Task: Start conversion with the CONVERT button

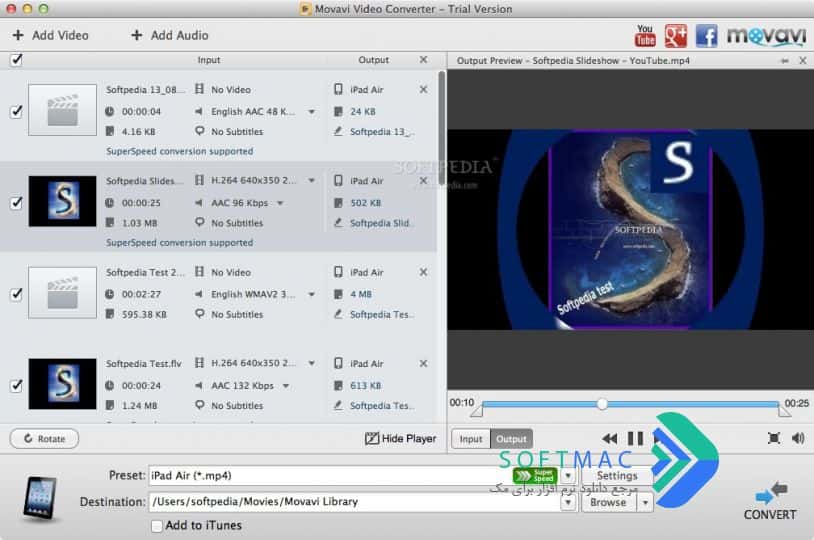Action: (x=770, y=502)
